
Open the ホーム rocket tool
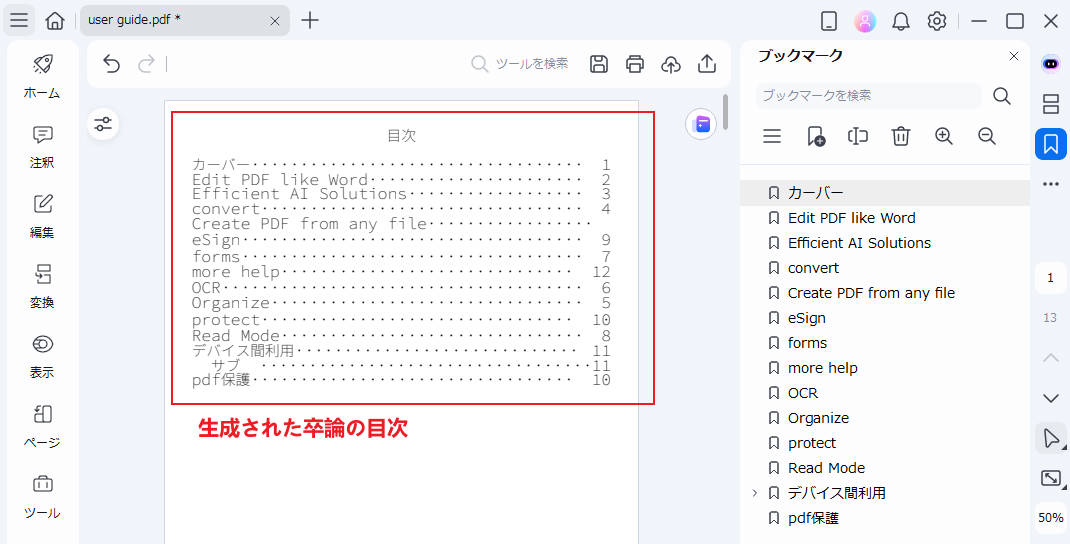click(42, 76)
